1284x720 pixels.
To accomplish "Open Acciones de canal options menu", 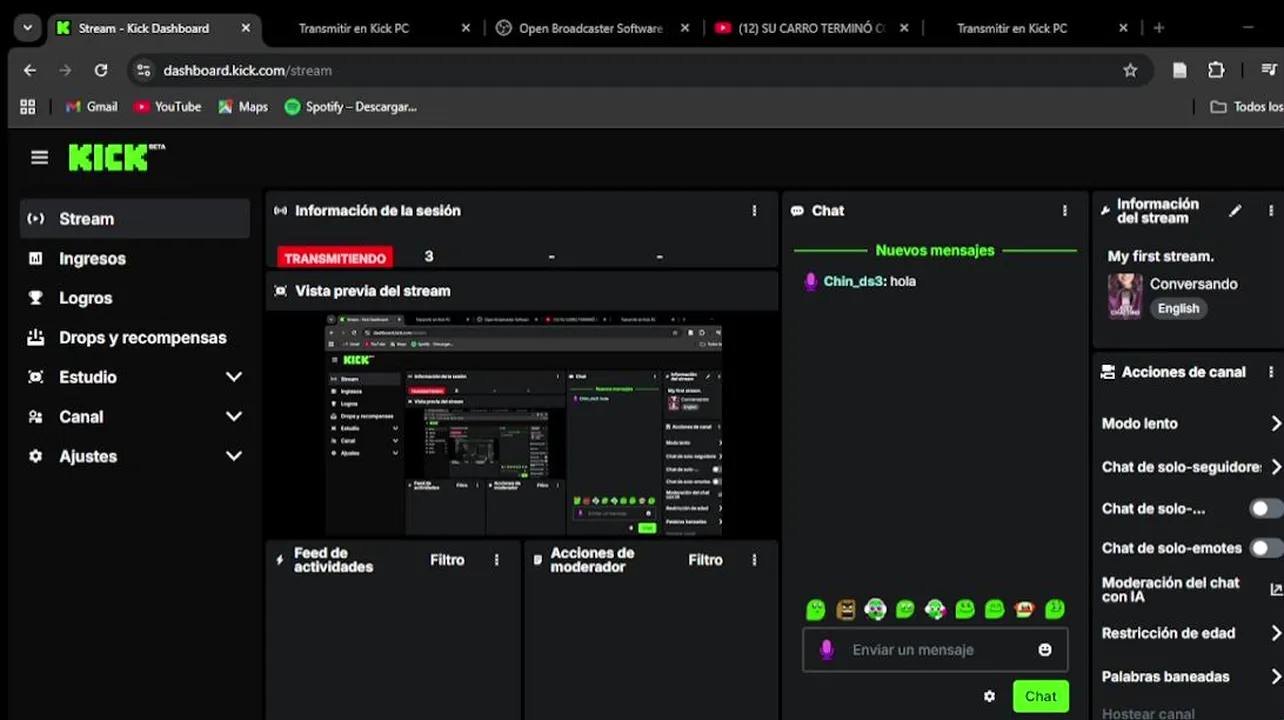I will 1271,372.
